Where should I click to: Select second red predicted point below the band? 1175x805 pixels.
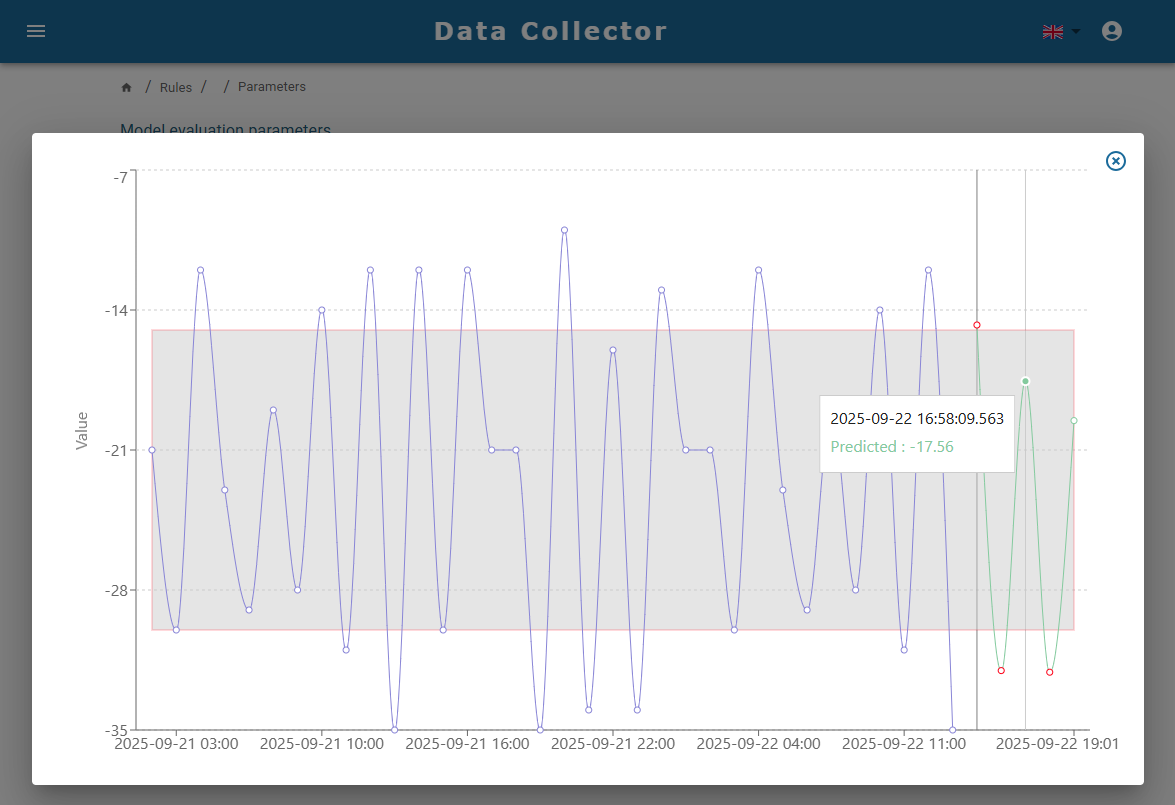1049,672
